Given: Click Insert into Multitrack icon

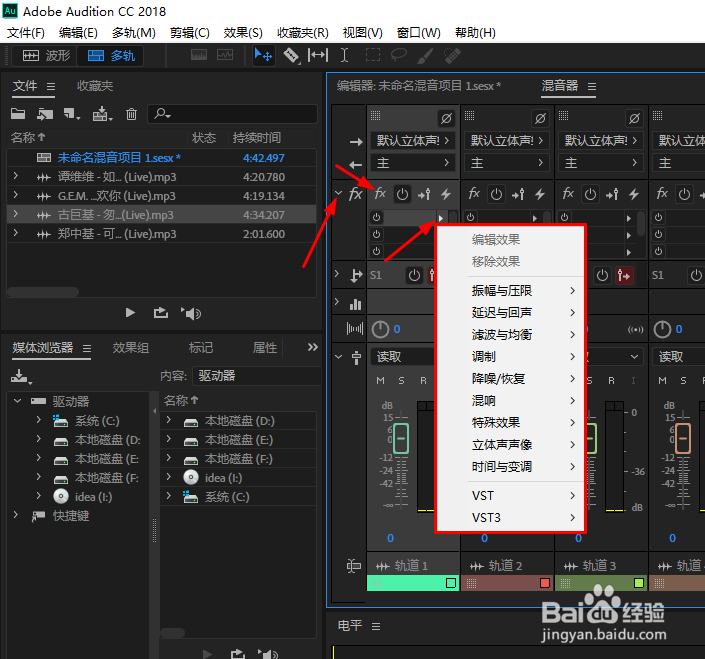Looking at the screenshot, I should 102,114.
